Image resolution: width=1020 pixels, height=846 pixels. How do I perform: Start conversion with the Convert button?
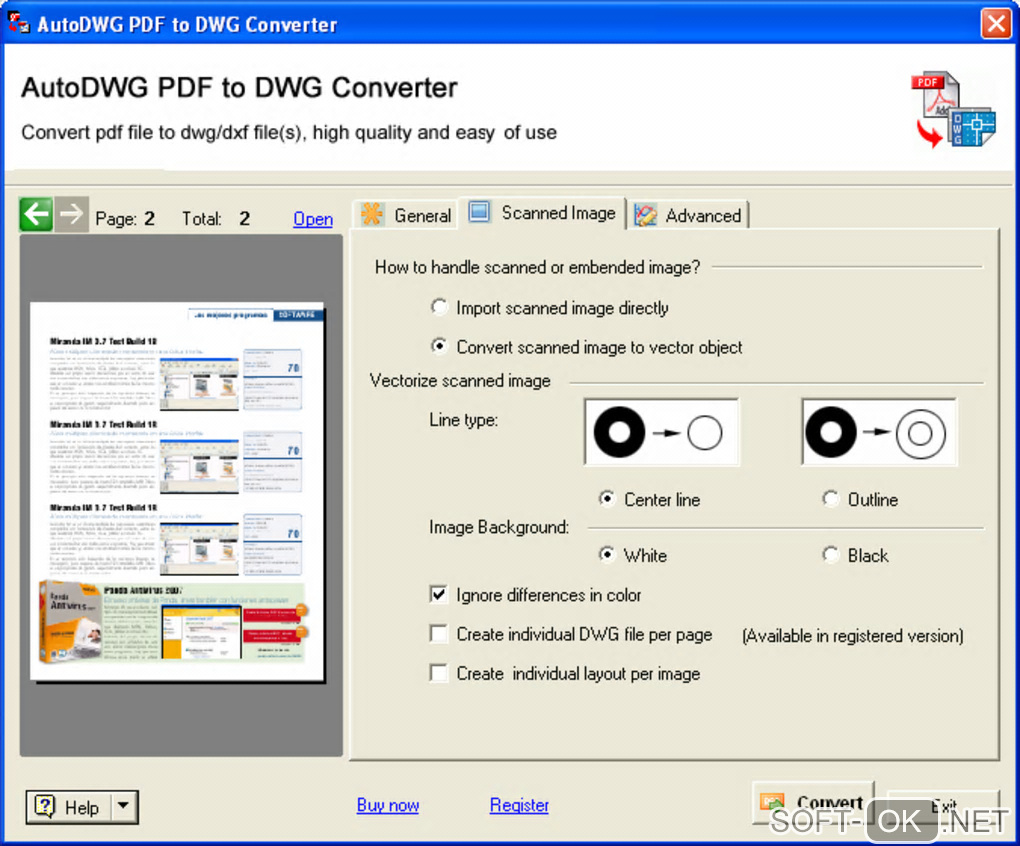point(813,803)
